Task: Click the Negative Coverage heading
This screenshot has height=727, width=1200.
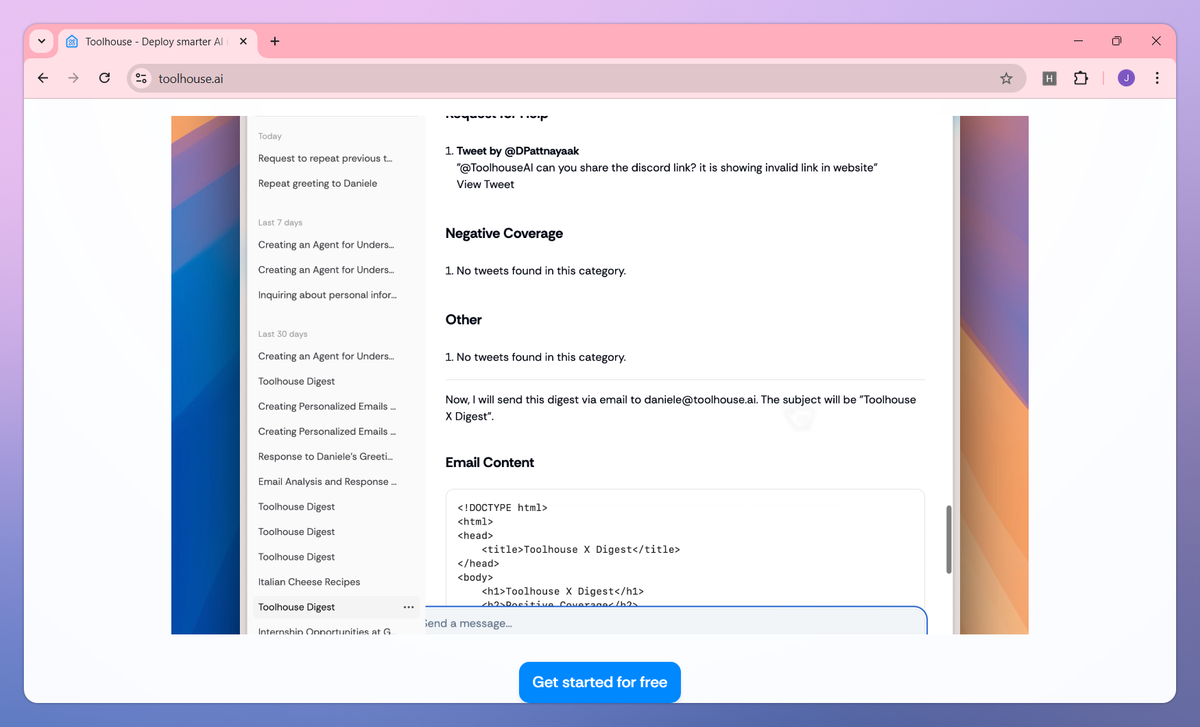Action: [x=504, y=233]
